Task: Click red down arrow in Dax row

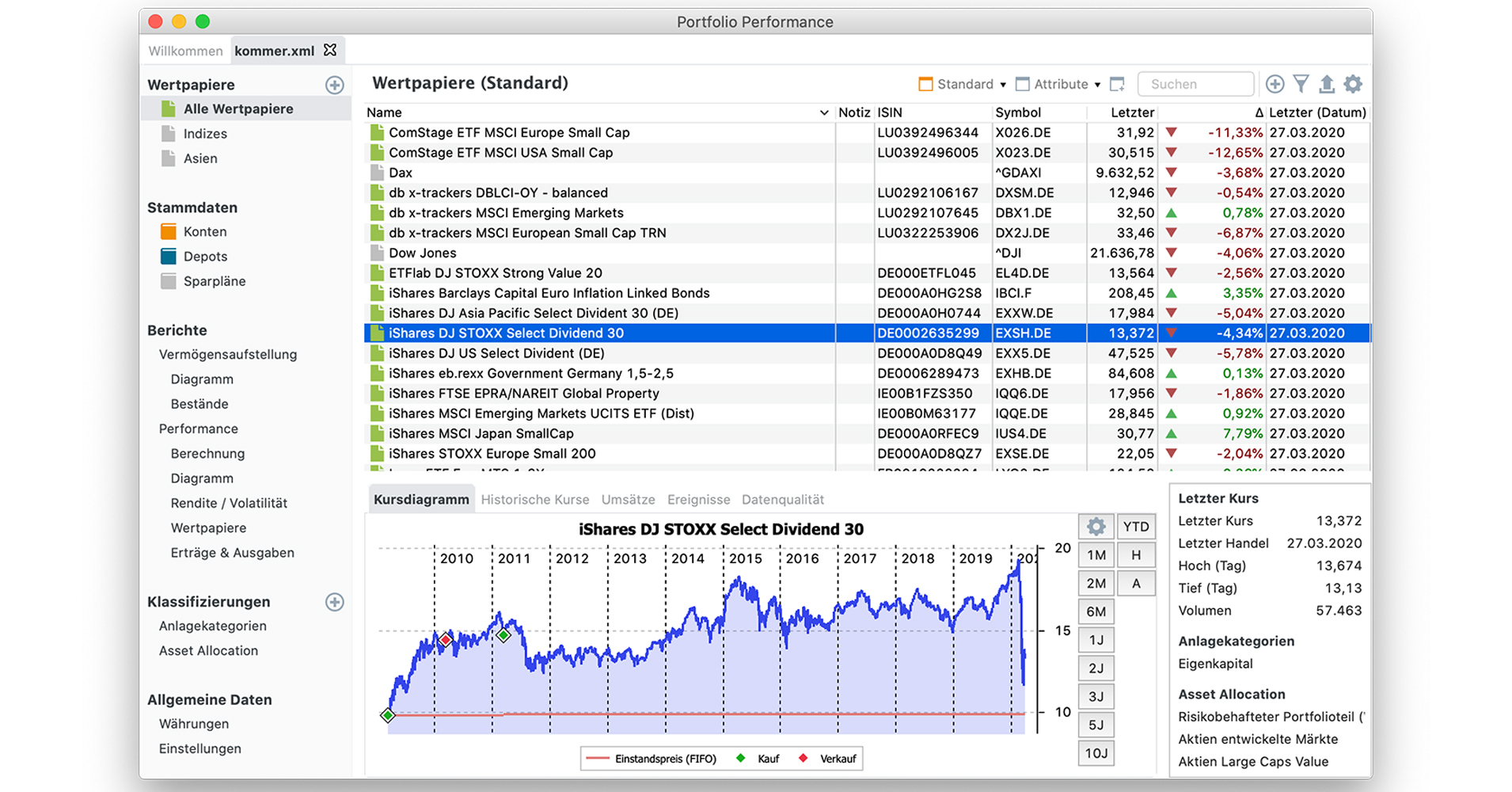Action: tap(1171, 173)
